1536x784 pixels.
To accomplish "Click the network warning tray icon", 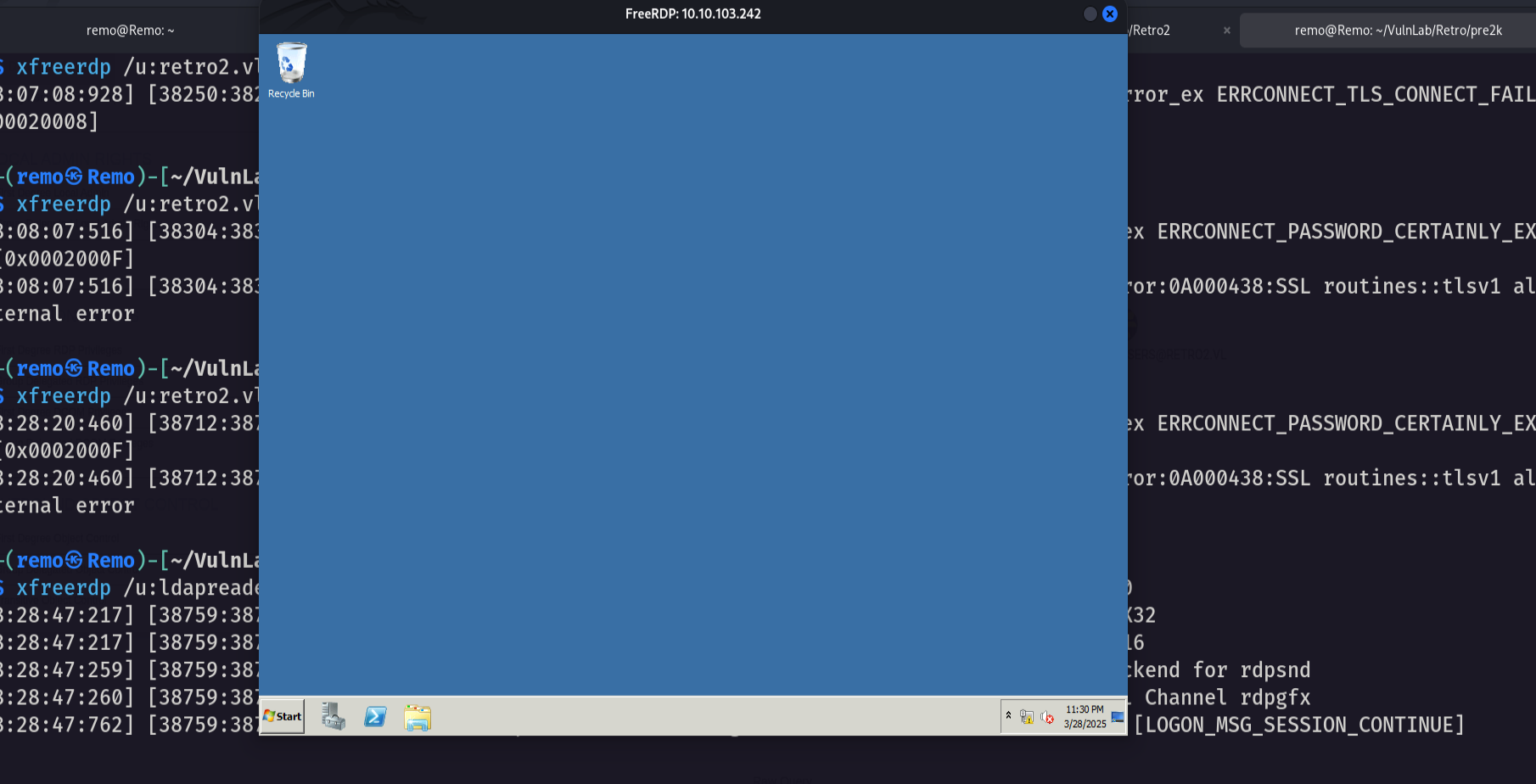I will (1027, 717).
